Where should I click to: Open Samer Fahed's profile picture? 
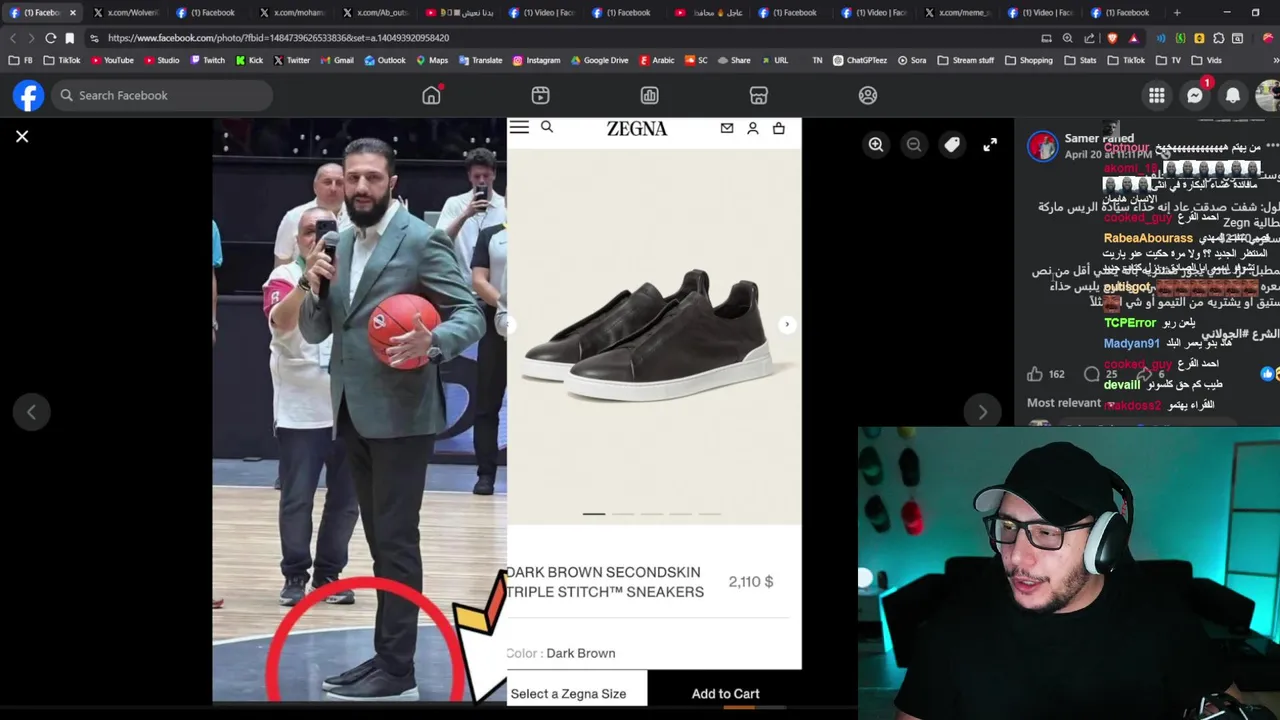[x=1043, y=146]
